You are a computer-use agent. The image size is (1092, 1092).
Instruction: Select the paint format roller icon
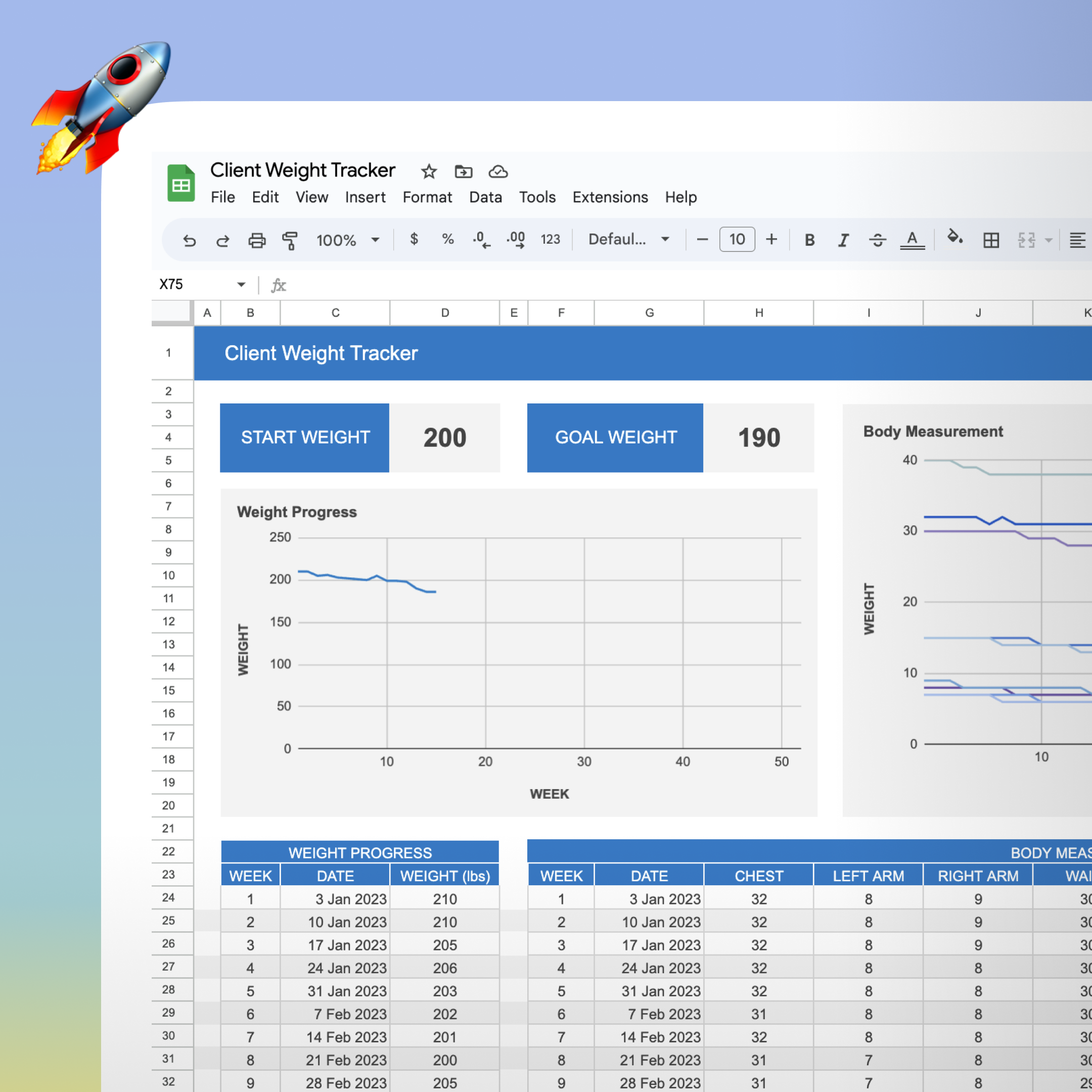tap(290, 240)
